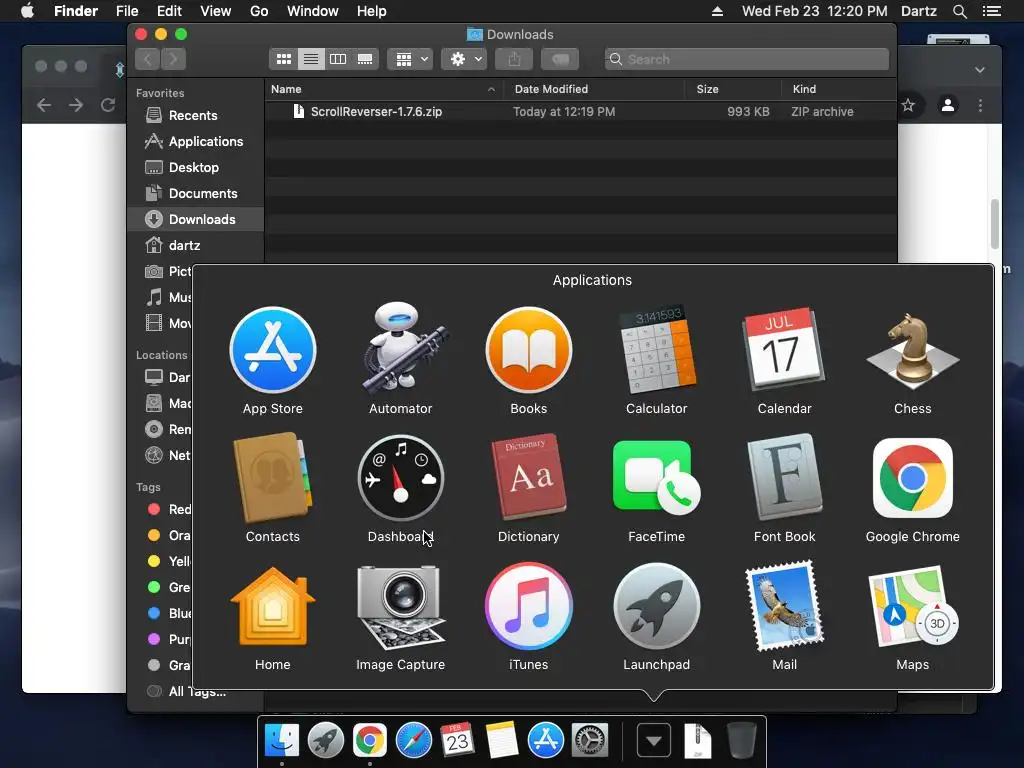
Task: Launch iTunes from the grid
Action: click(x=528, y=606)
